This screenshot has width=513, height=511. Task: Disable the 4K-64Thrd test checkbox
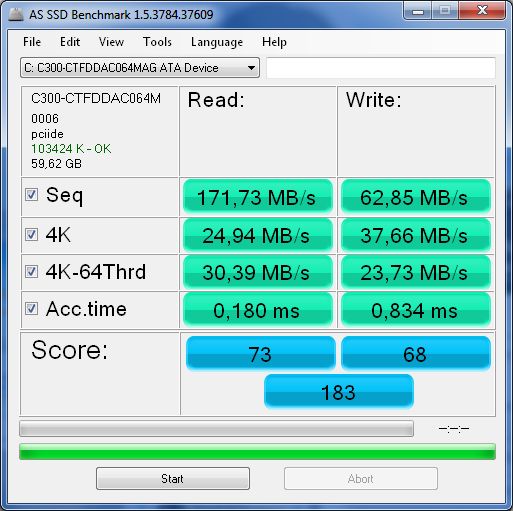(x=31, y=272)
